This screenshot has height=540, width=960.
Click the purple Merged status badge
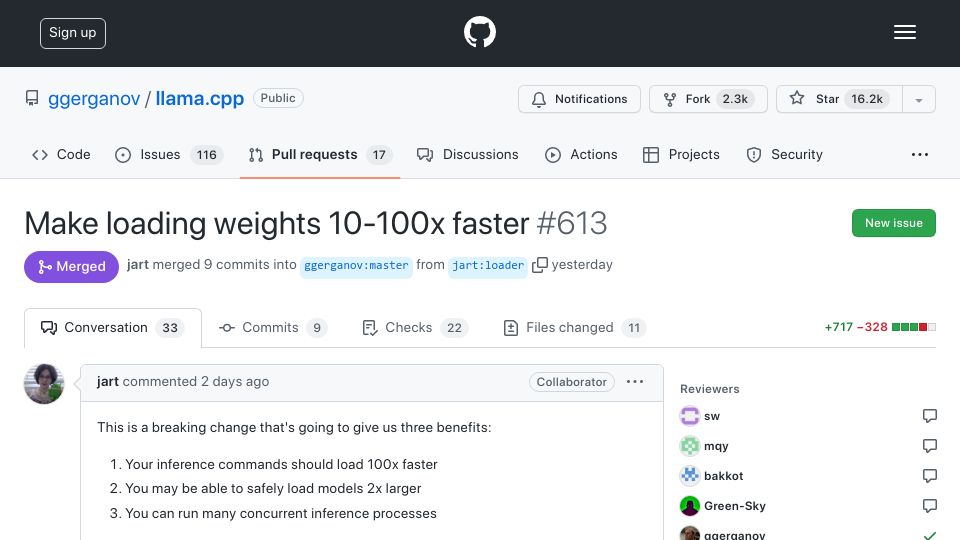point(71,266)
